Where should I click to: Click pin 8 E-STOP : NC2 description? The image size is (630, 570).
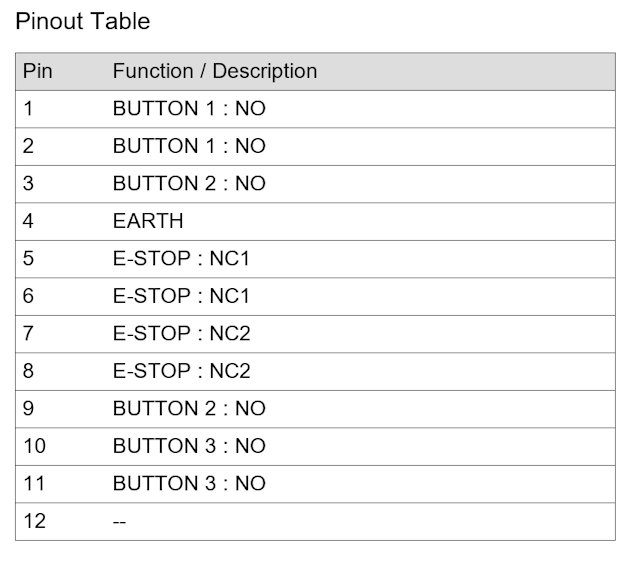[182, 371]
